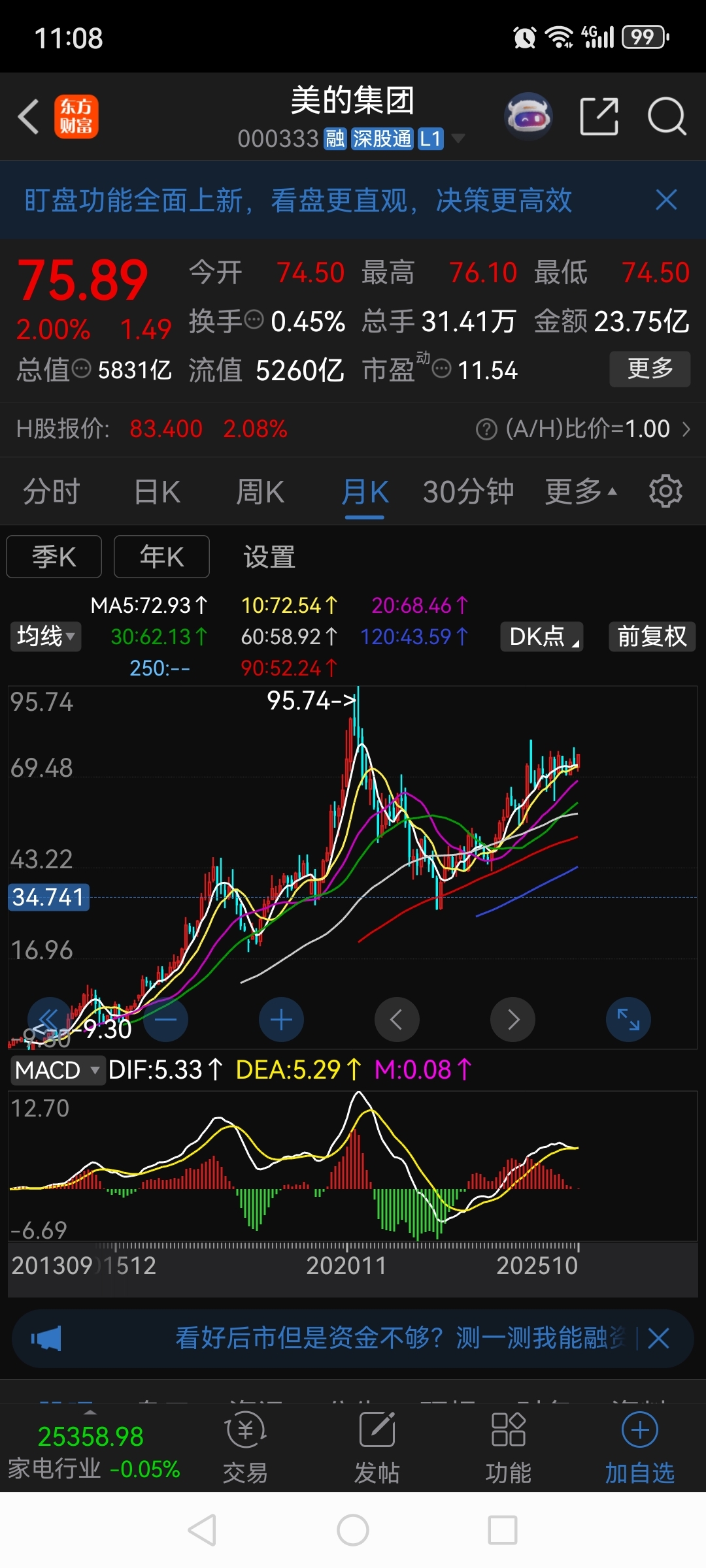706x1568 pixels.
Task: Tap the L1 level badge
Action: pos(431,139)
